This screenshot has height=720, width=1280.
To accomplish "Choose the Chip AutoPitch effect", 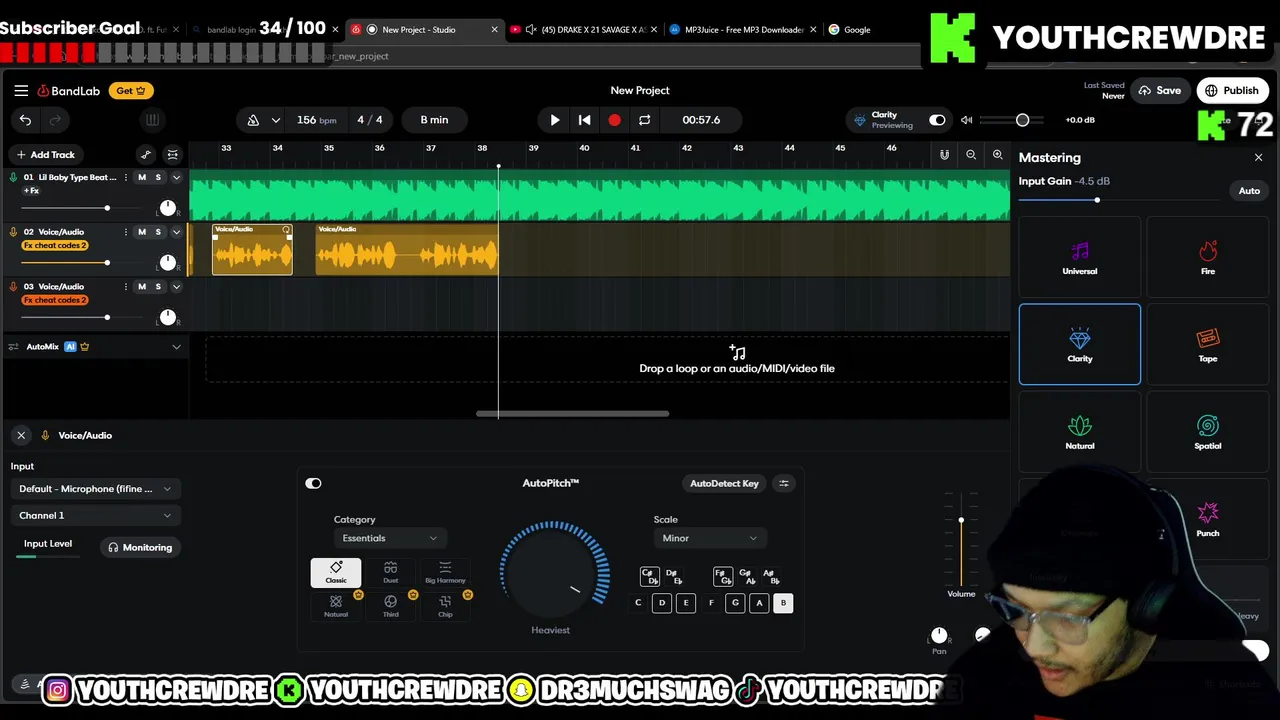I will 445,606.
